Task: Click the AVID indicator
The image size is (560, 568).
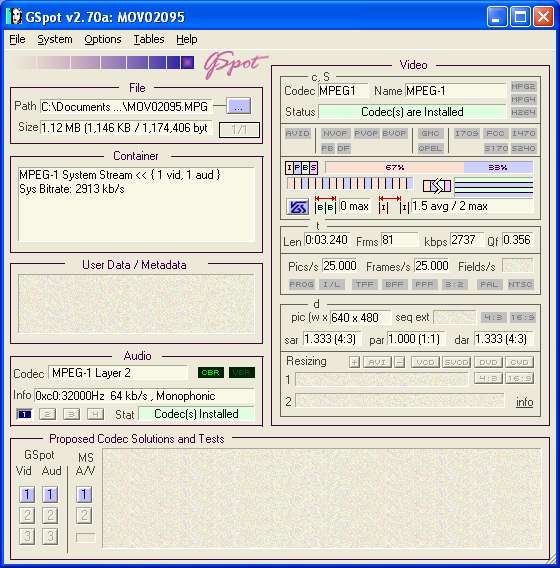Action: 298,133
